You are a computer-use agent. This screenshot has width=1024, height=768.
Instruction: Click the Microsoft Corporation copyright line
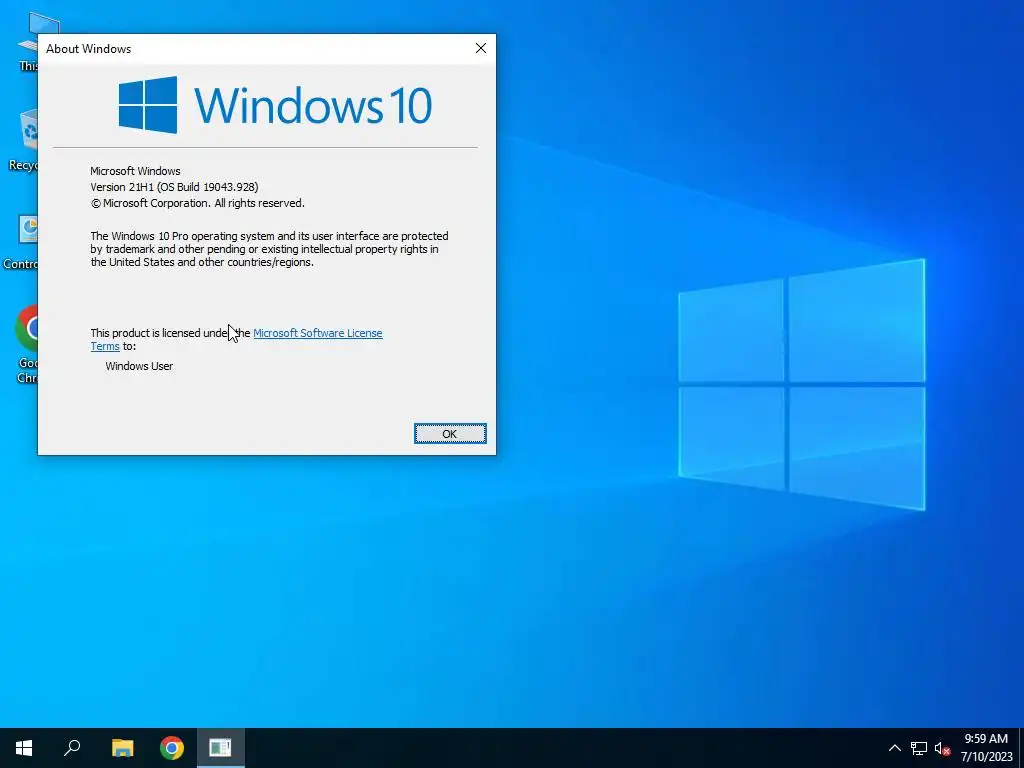tap(197, 203)
